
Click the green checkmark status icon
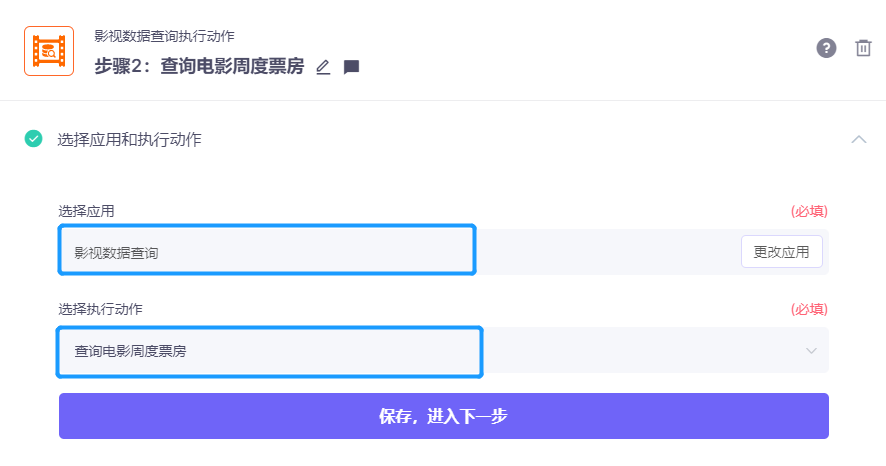click(x=33, y=138)
